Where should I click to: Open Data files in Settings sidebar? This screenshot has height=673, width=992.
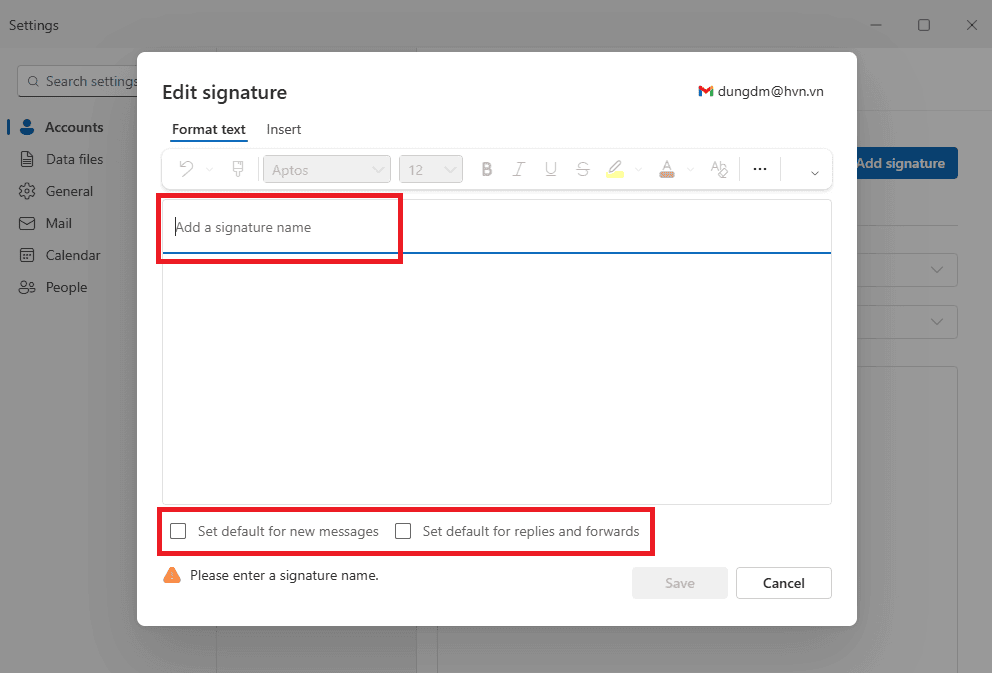74,159
